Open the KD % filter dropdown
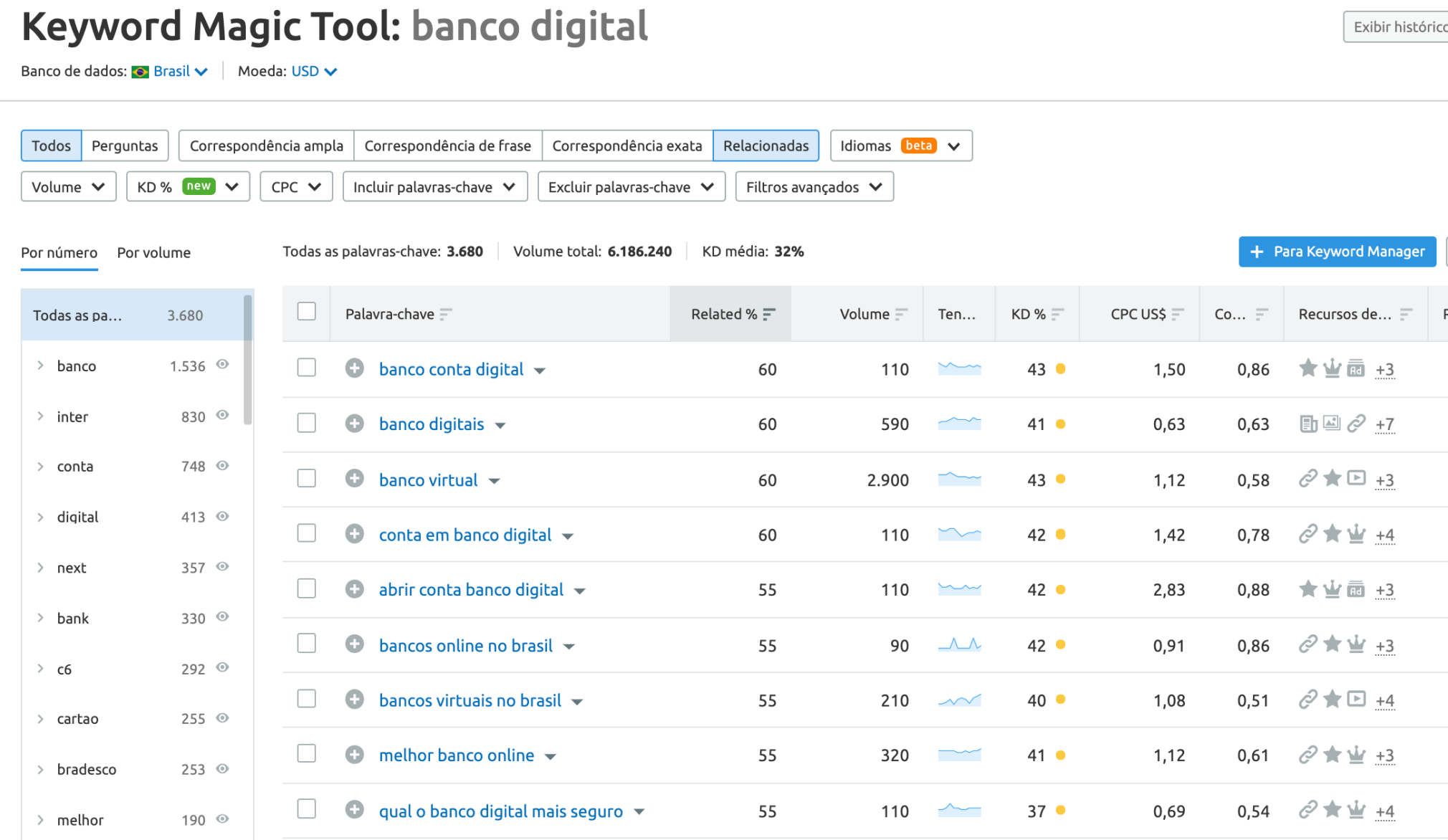Screen dimensions: 1448x840 pyautogui.click(x=188, y=186)
